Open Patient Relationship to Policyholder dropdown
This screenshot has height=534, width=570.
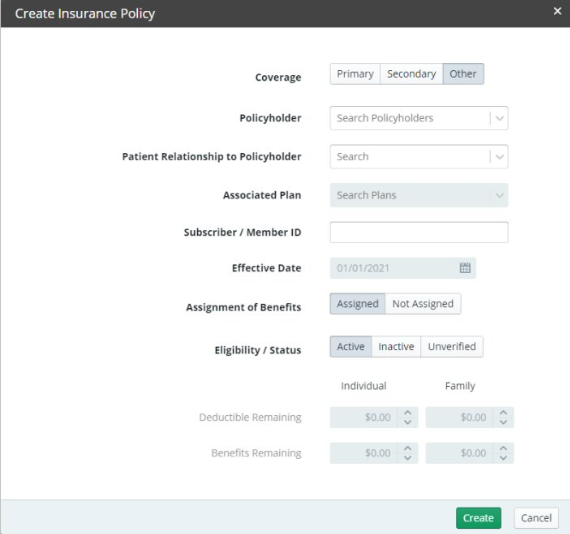tap(419, 157)
